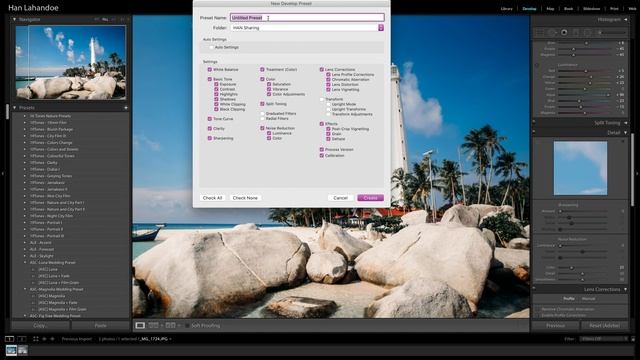Click the Reset (Adobe) button
Viewport: 640px width, 360px height.
(604, 325)
